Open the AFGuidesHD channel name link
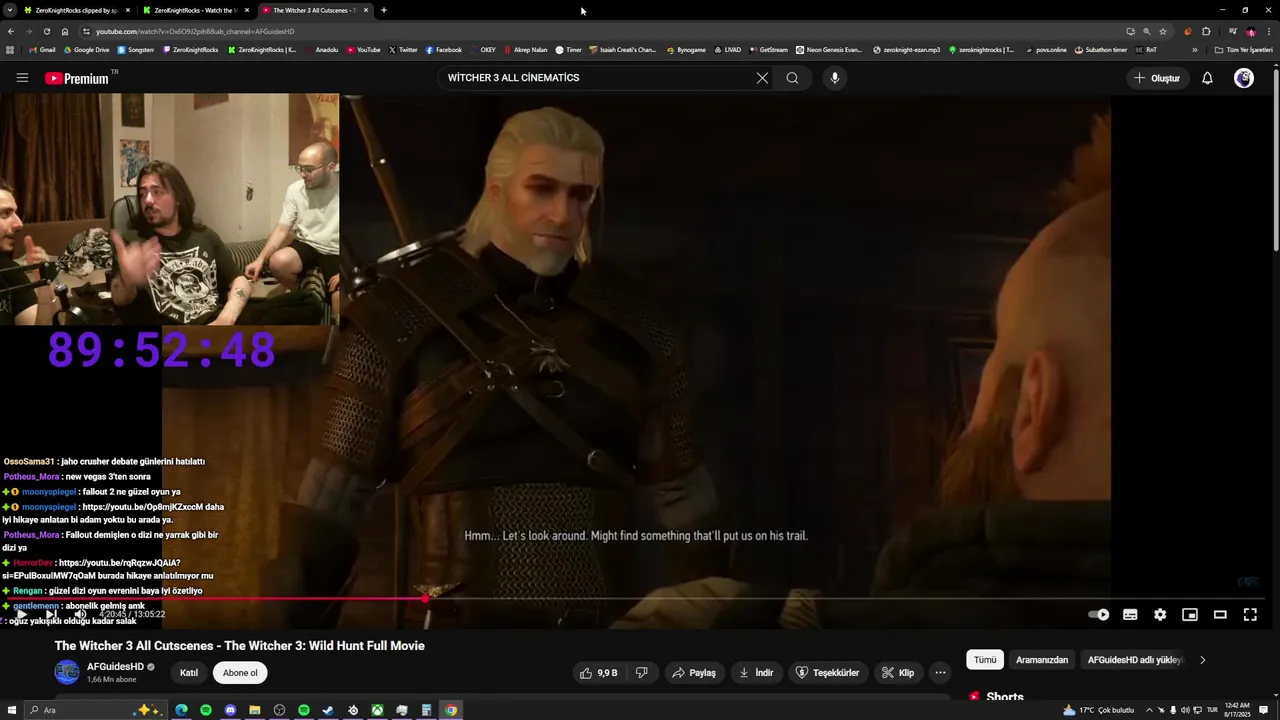This screenshot has height=720, width=1280. (114, 667)
